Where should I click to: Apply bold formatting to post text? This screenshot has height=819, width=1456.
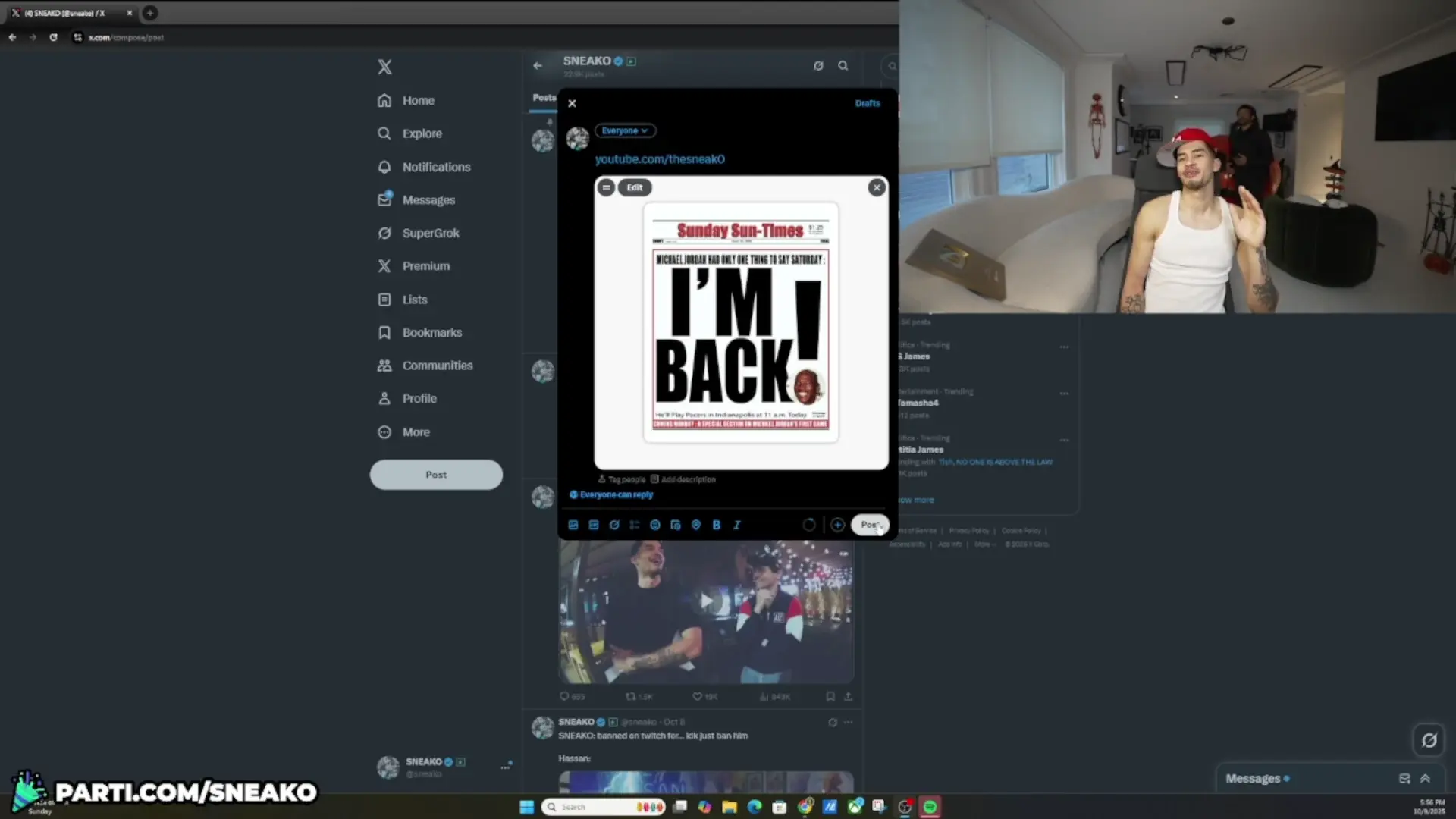click(716, 525)
